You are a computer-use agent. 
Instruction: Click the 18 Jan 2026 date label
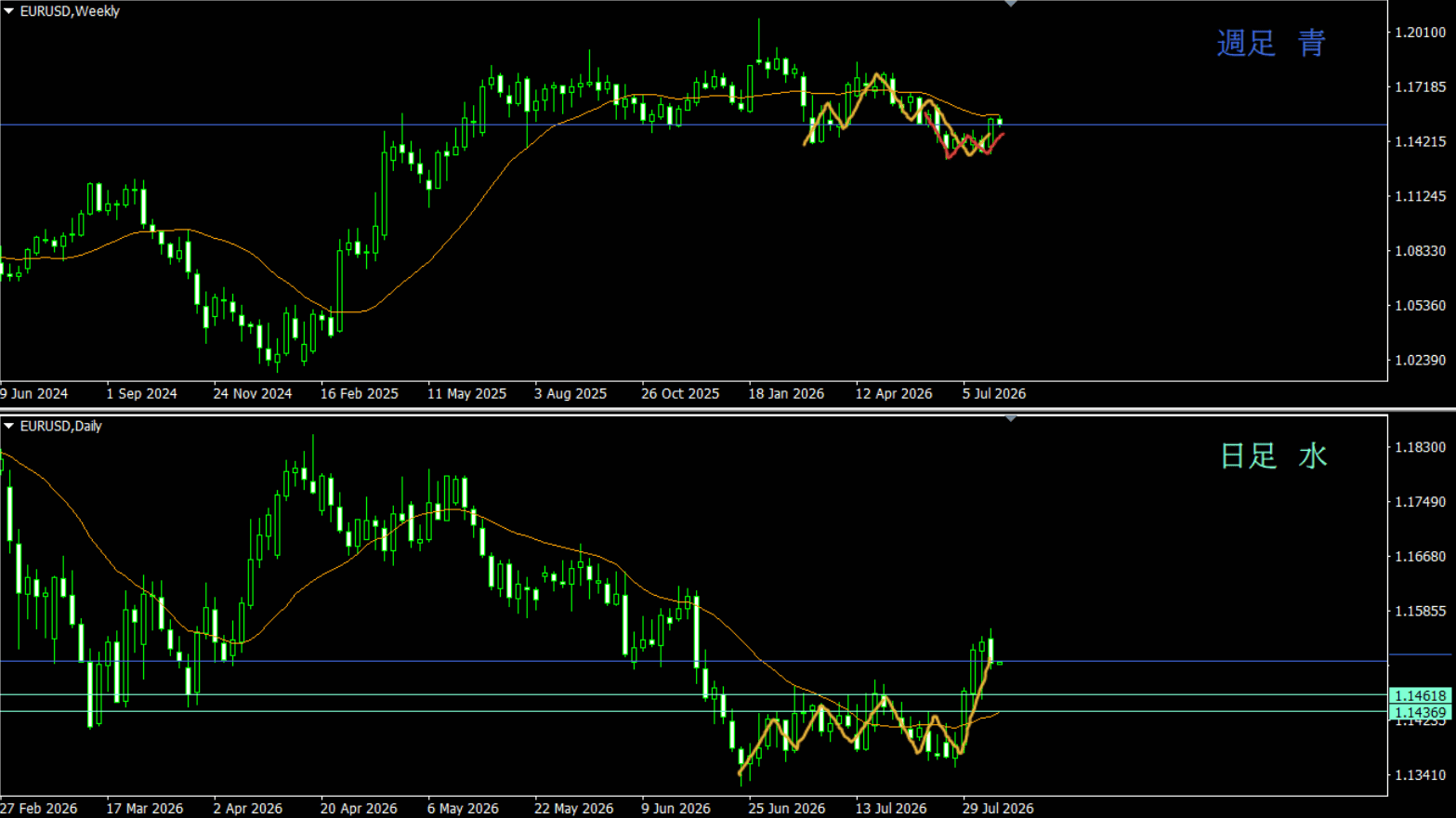786,394
